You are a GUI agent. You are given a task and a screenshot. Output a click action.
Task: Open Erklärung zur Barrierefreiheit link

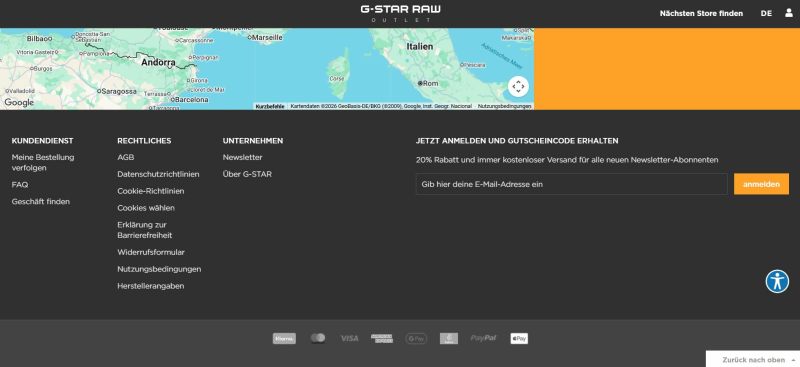click(x=145, y=230)
